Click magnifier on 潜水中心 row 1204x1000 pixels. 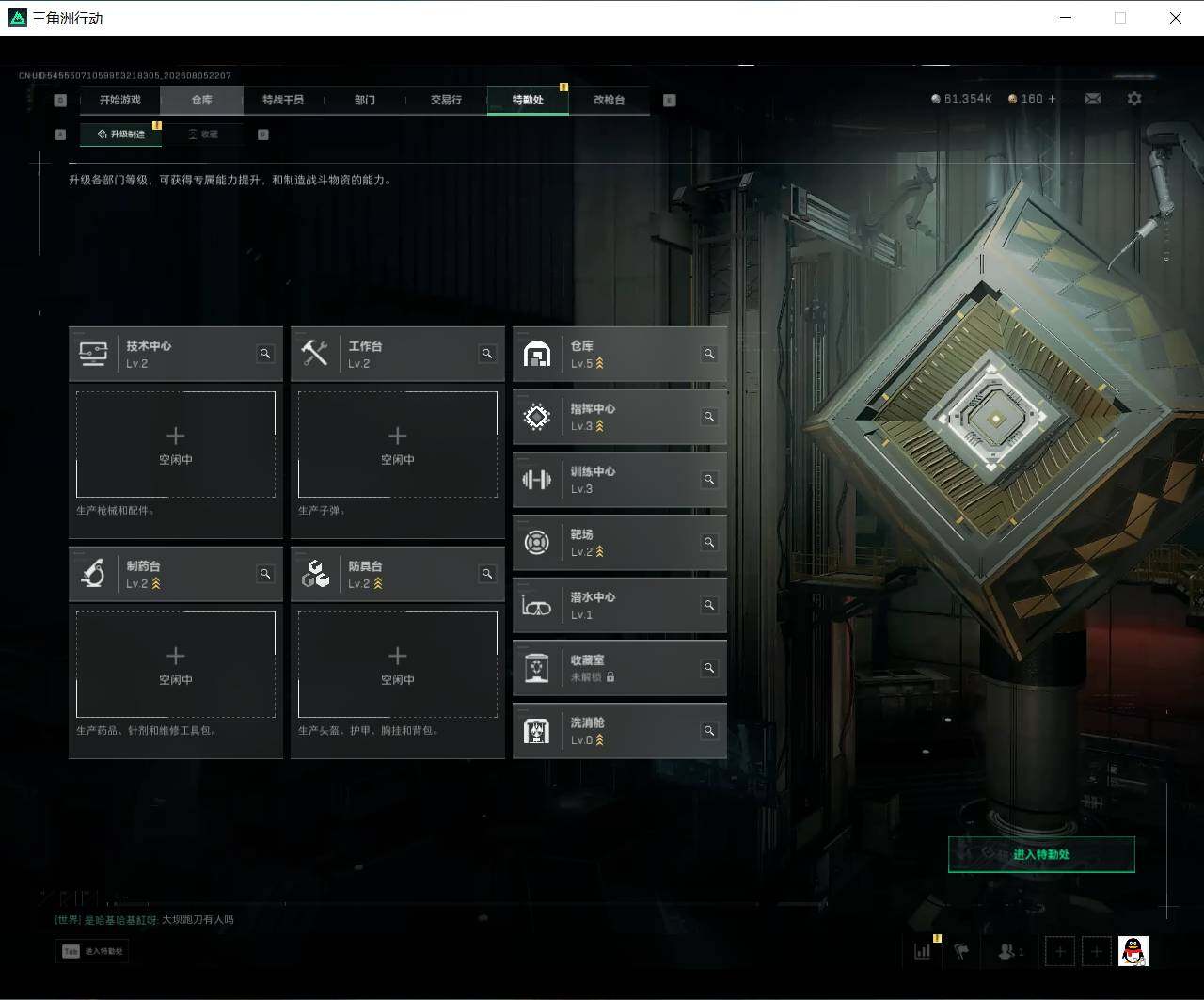[x=709, y=605]
